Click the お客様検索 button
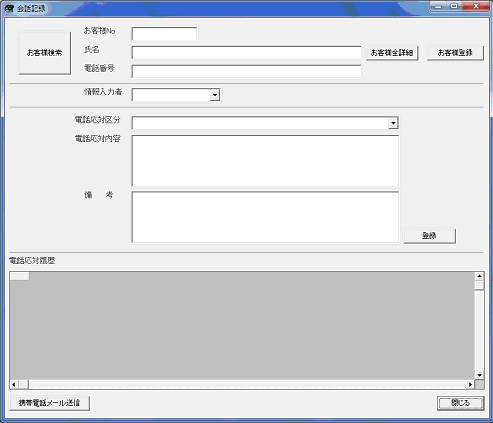The height and width of the screenshot is (423, 493). coord(45,53)
